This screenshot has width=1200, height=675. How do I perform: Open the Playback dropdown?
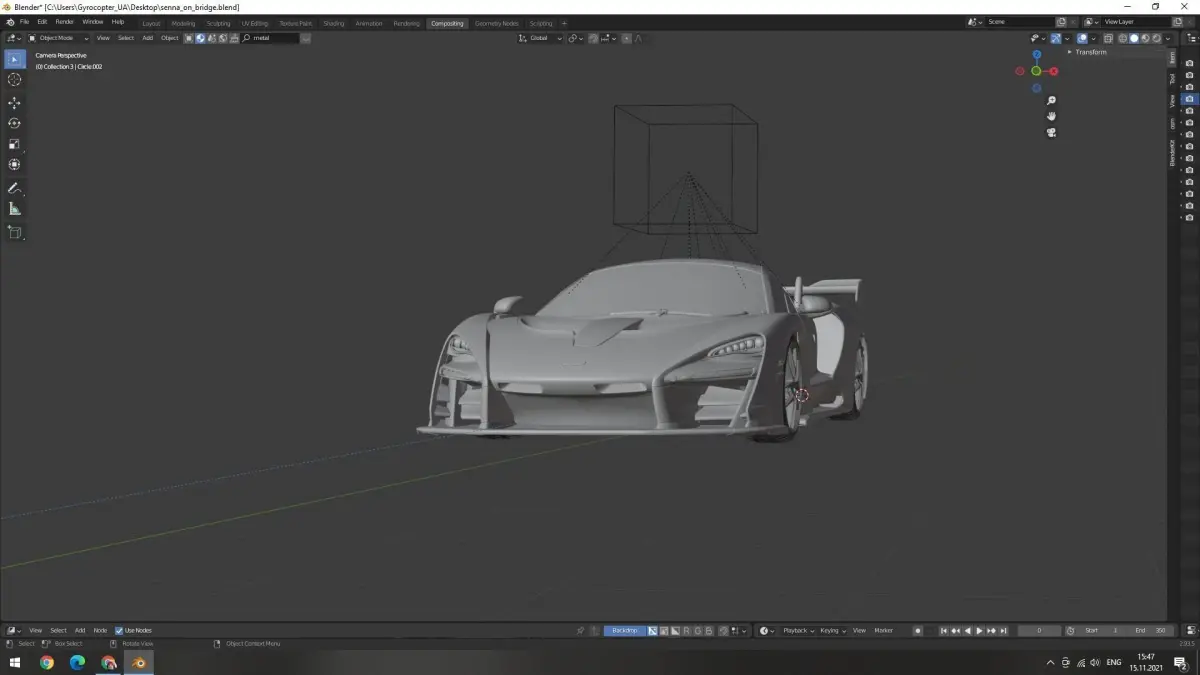798,631
